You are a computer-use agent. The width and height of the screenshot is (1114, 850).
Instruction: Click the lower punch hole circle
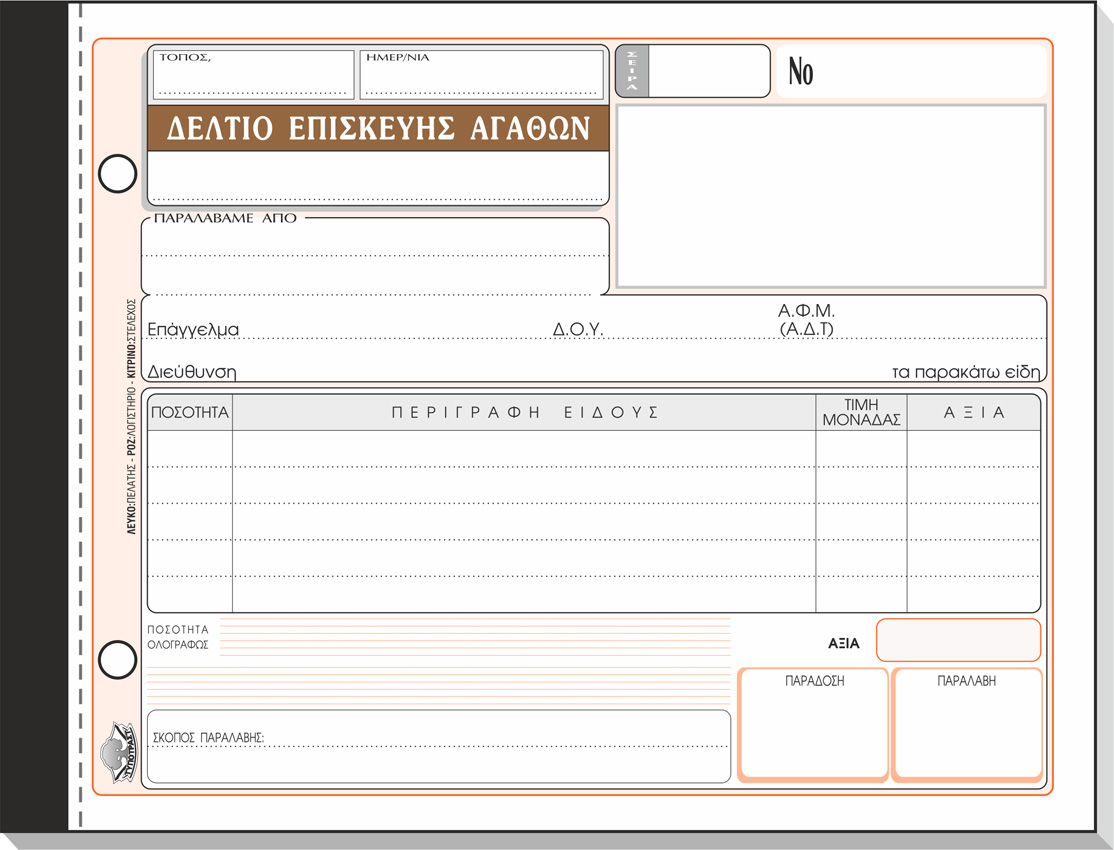118,660
